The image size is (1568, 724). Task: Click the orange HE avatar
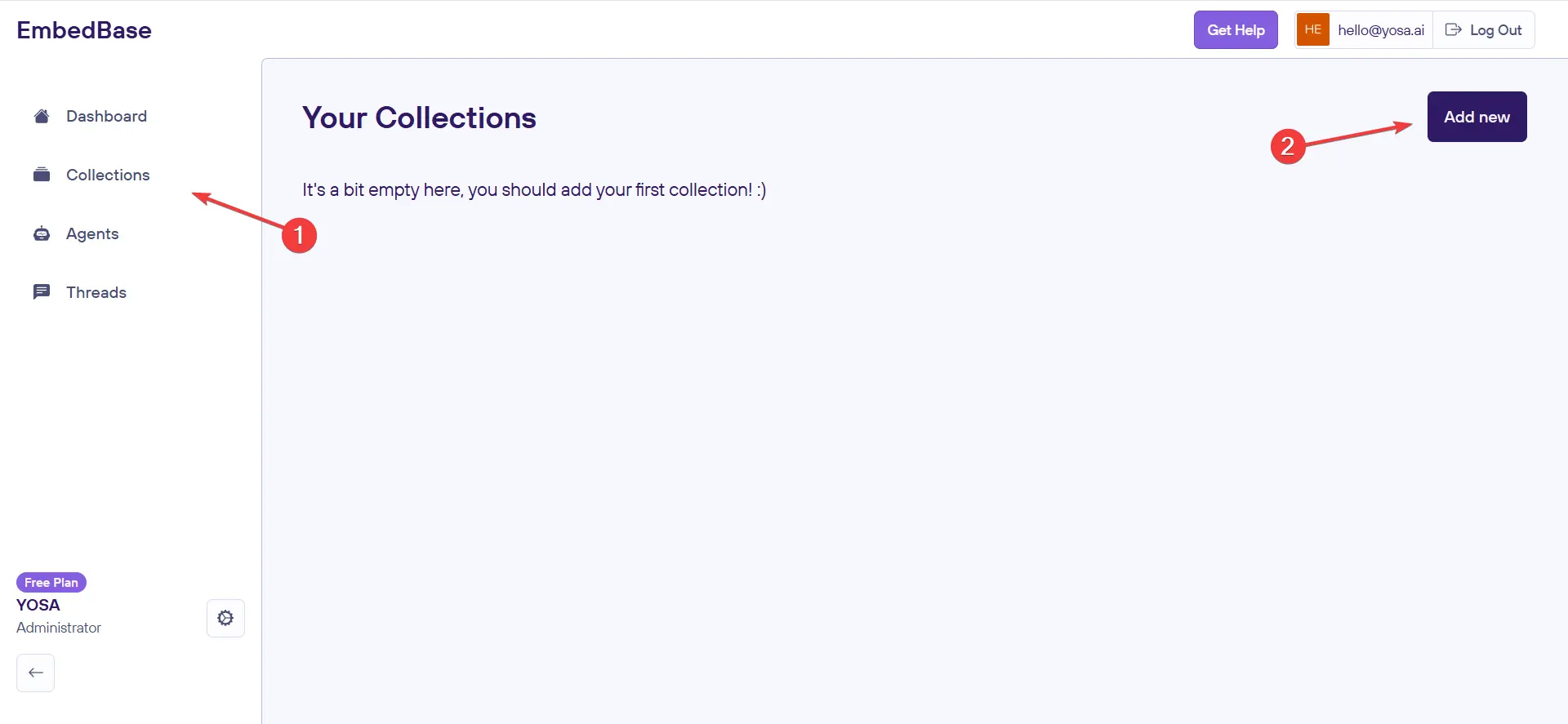pyautogui.click(x=1312, y=30)
